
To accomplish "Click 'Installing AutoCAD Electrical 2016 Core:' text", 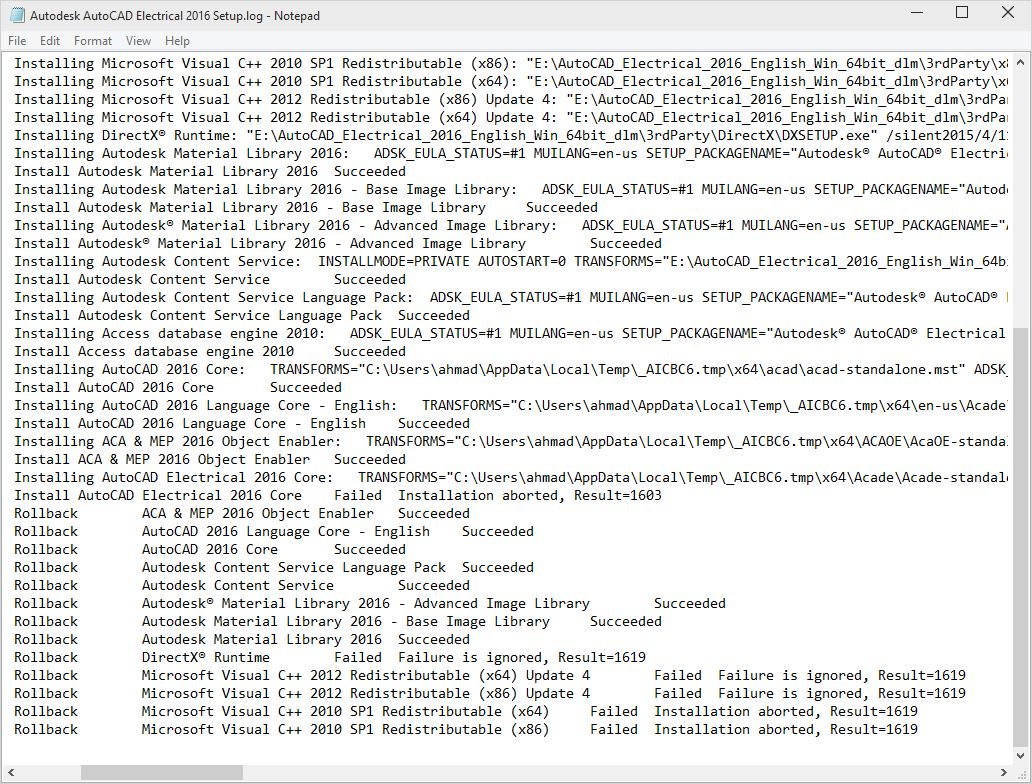I will [174, 478].
